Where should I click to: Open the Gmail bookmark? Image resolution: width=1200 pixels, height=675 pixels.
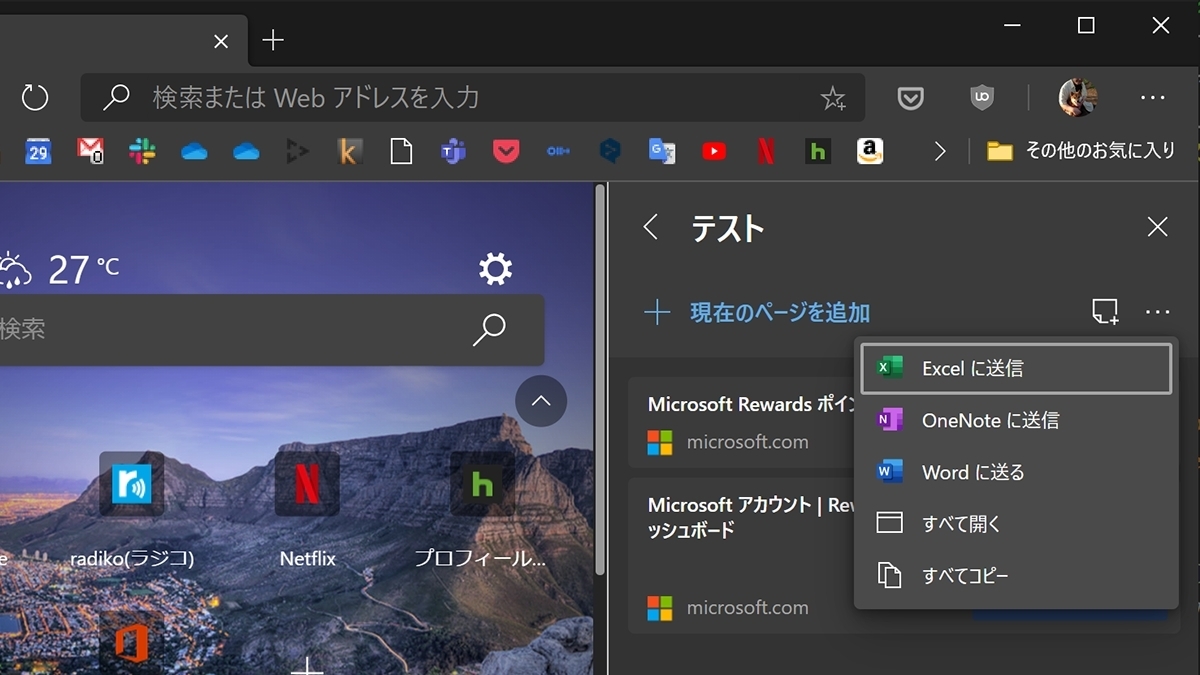(90, 151)
